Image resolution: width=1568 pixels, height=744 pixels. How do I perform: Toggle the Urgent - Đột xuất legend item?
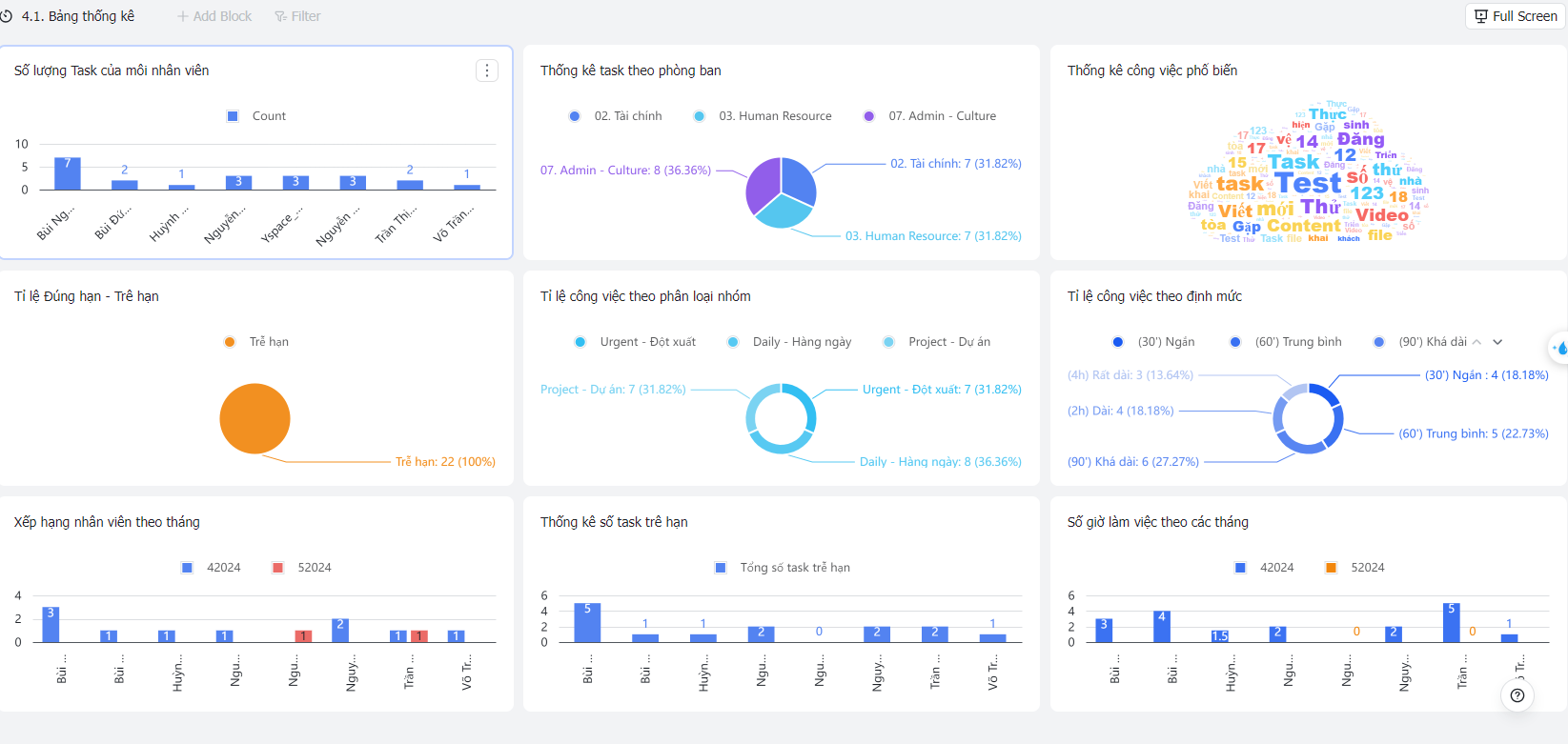click(x=635, y=342)
